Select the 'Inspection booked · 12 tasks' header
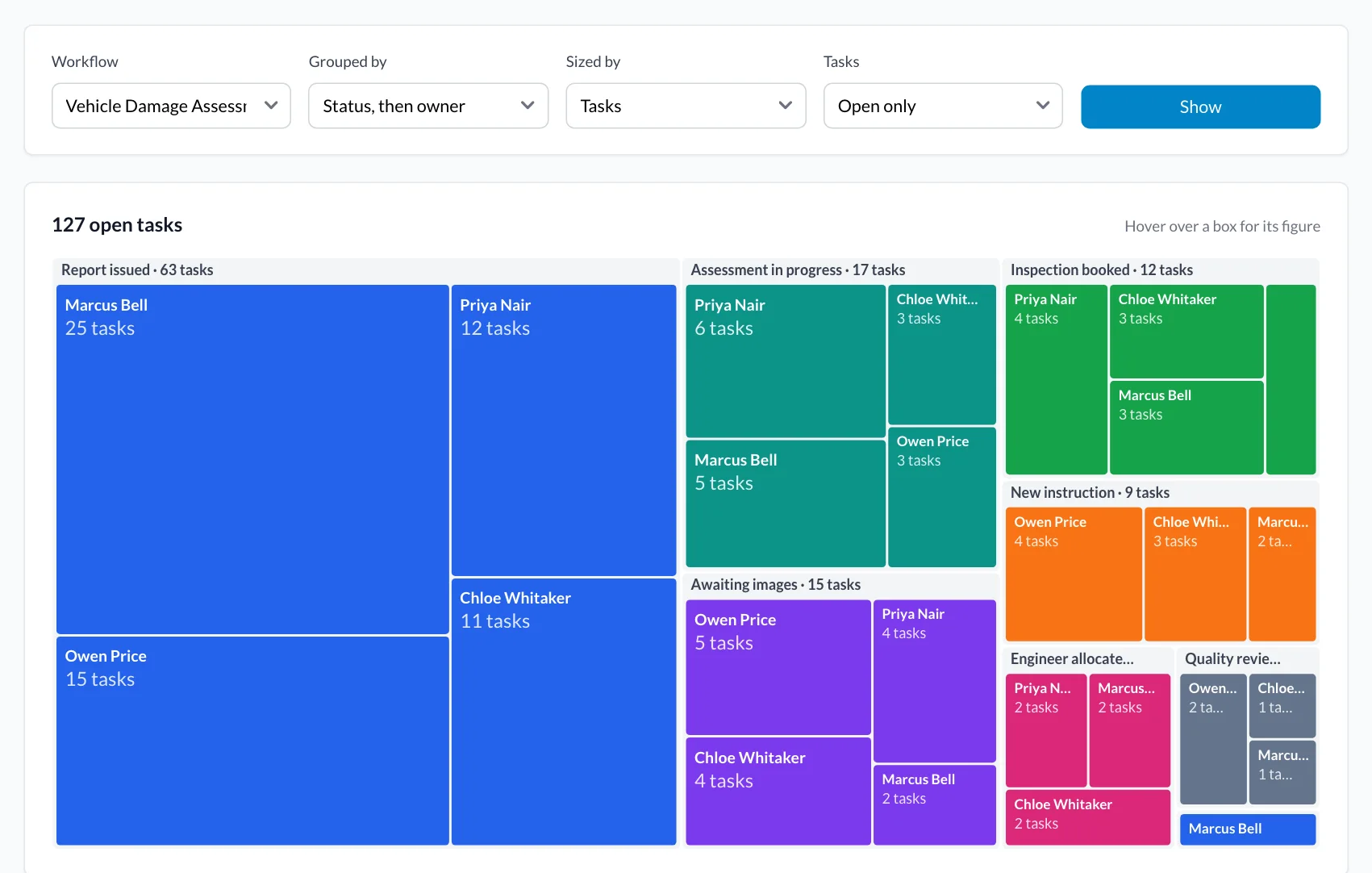This screenshot has height=873, width=1372. click(1102, 270)
